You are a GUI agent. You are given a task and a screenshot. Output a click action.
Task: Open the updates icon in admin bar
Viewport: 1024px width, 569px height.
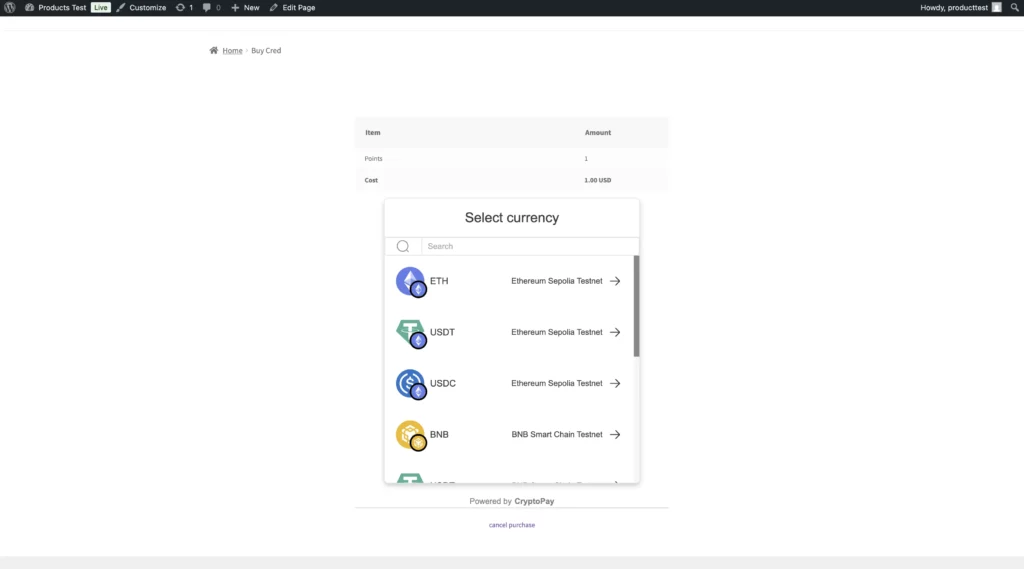(x=183, y=7)
